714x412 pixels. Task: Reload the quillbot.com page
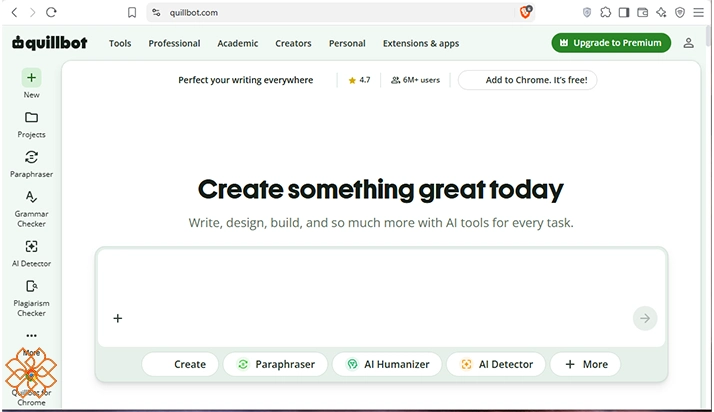pyautogui.click(x=51, y=12)
